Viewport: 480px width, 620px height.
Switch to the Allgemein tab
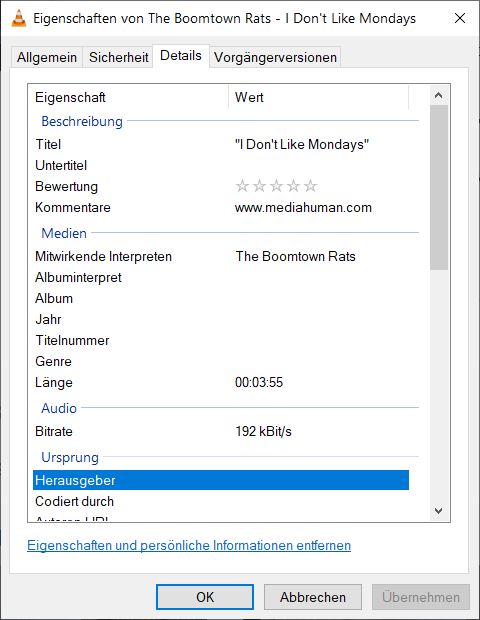(x=47, y=57)
